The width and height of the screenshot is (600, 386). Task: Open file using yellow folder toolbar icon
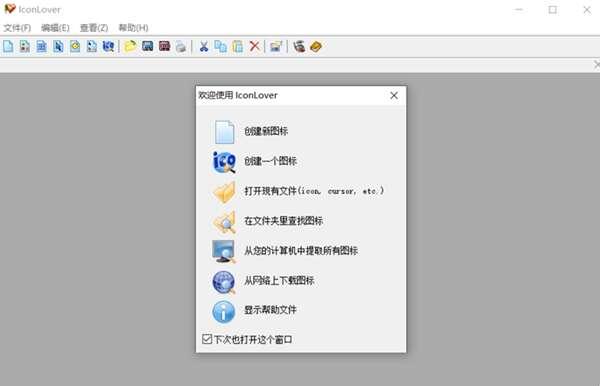(130, 46)
